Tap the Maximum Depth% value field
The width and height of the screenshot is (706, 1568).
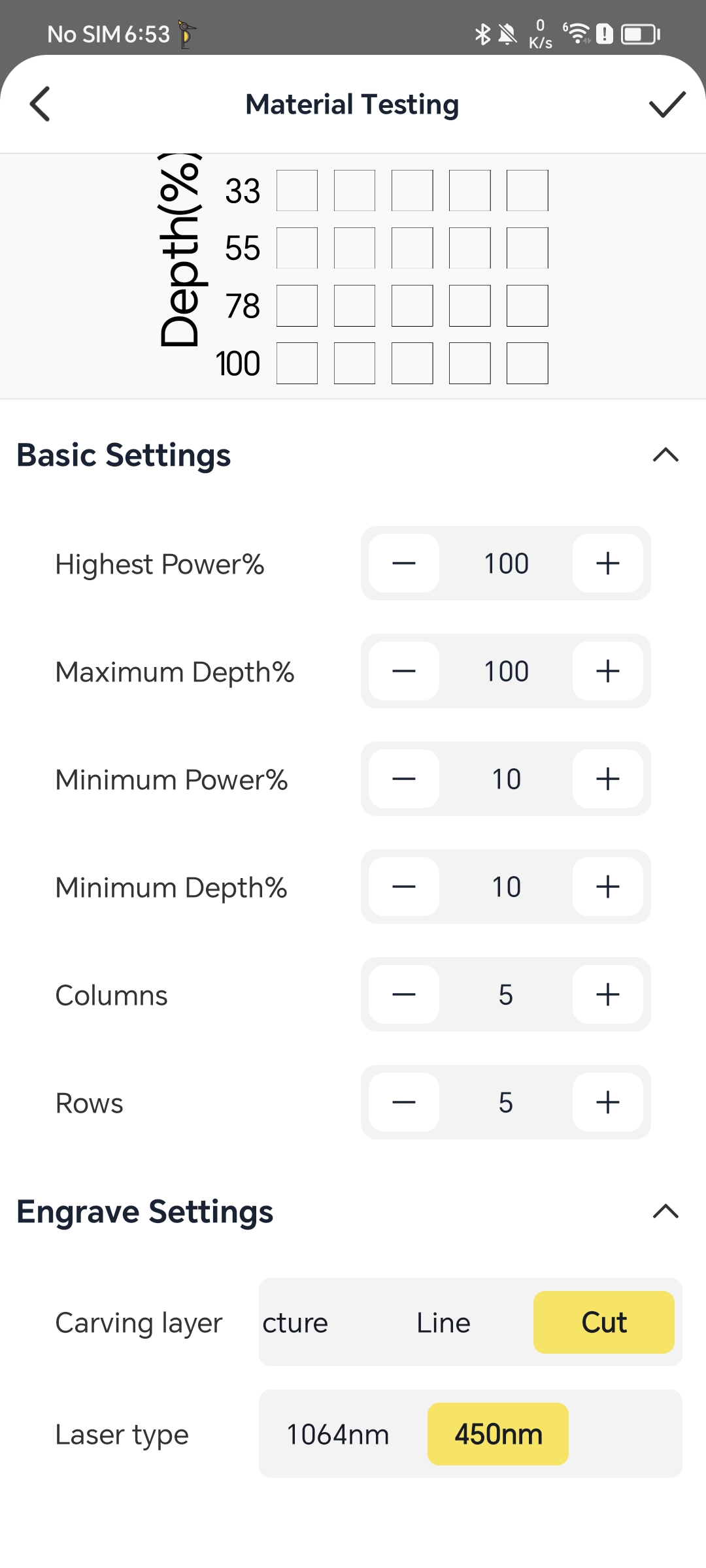click(506, 671)
